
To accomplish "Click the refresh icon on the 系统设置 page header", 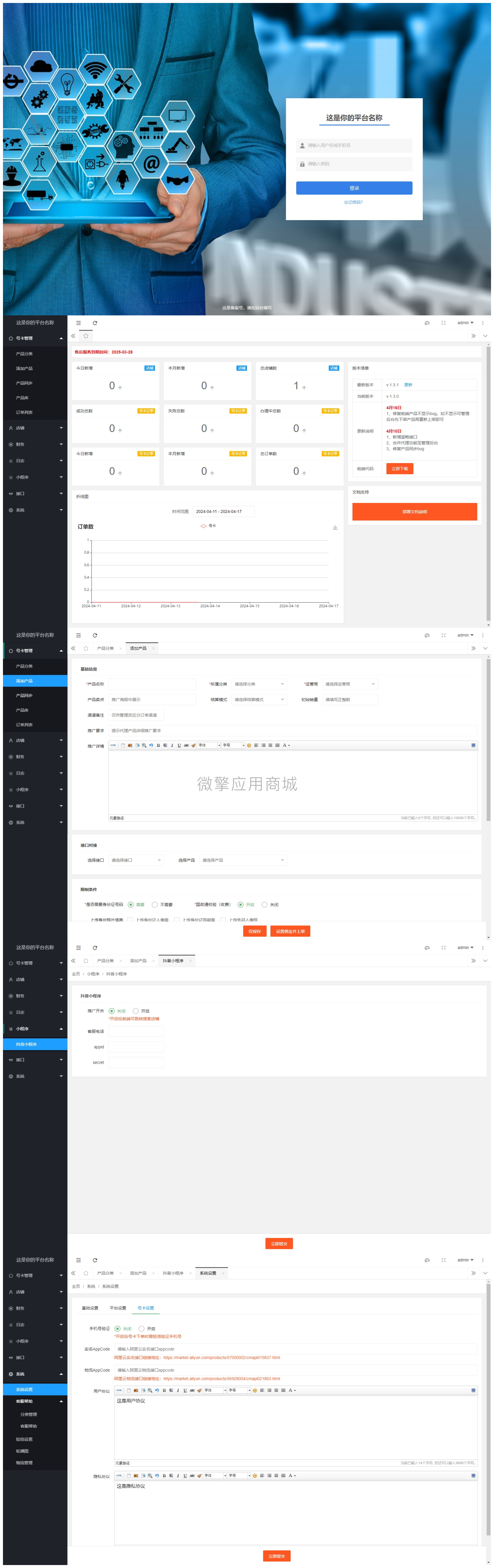I will (x=95, y=1260).
